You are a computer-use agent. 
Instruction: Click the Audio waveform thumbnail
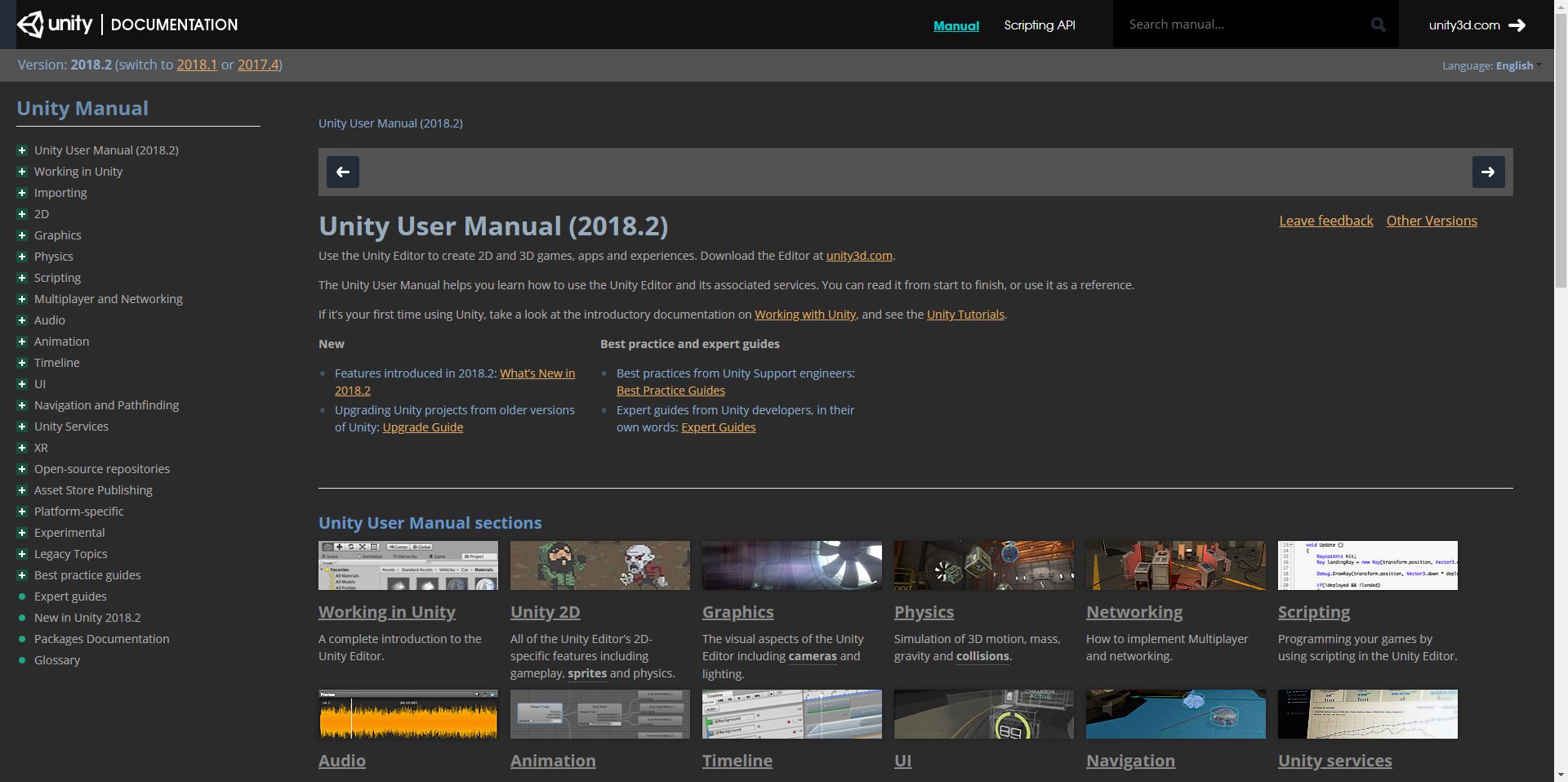408,713
